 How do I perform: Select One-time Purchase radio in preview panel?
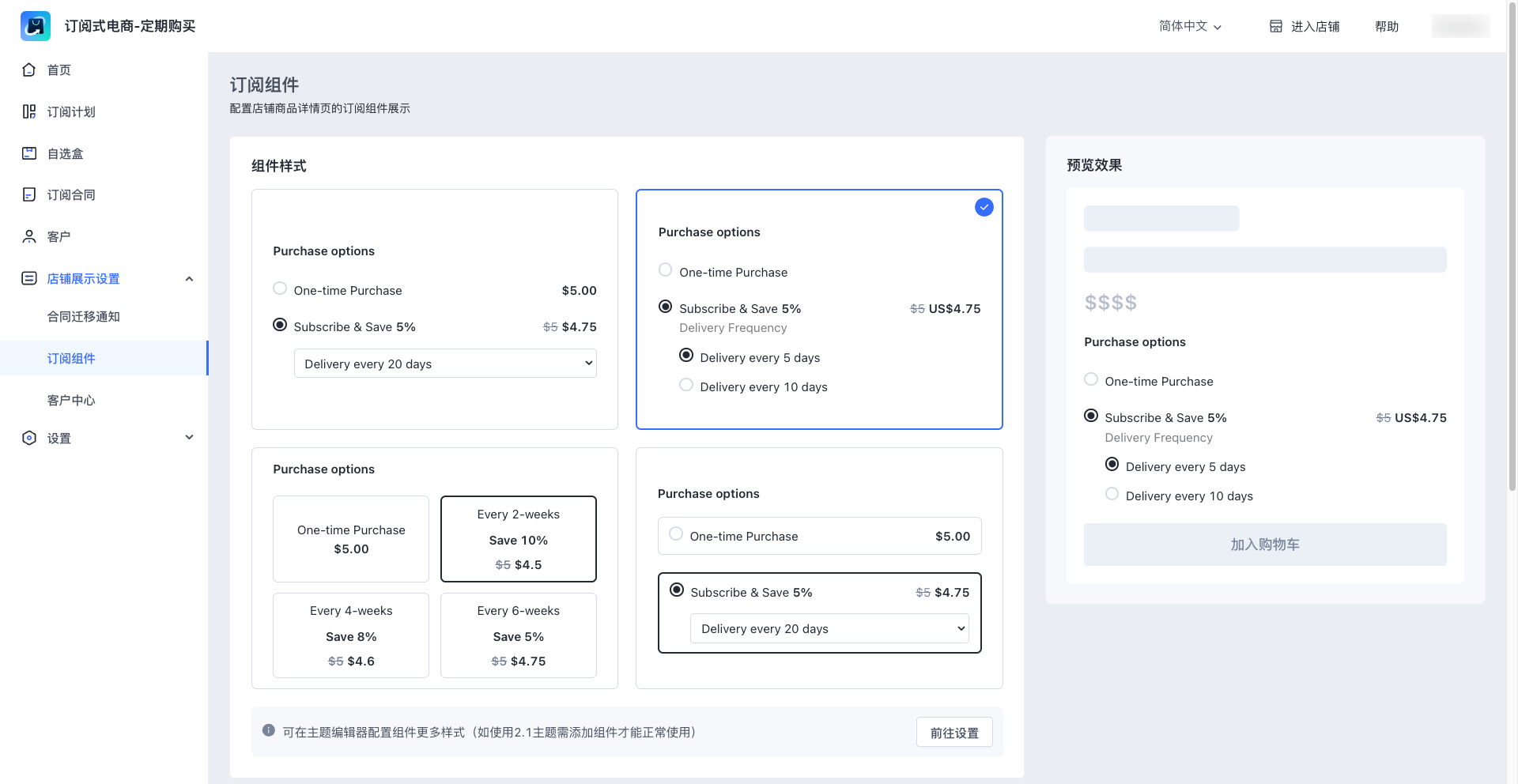(x=1091, y=379)
